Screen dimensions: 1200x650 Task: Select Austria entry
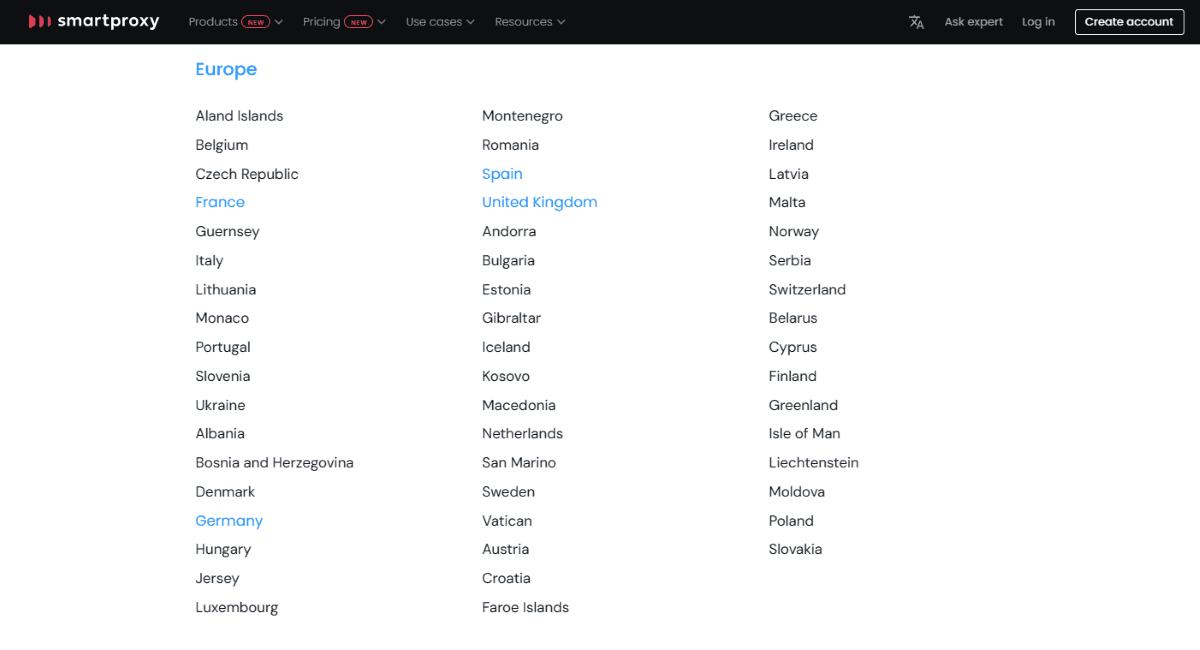click(x=505, y=549)
